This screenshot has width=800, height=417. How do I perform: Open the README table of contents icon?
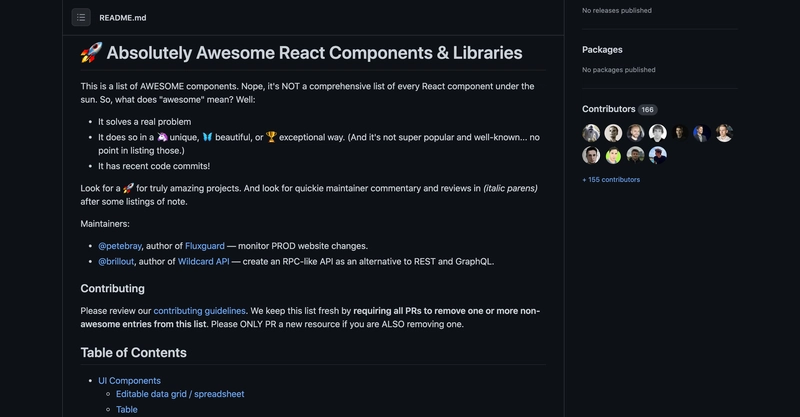coord(81,17)
